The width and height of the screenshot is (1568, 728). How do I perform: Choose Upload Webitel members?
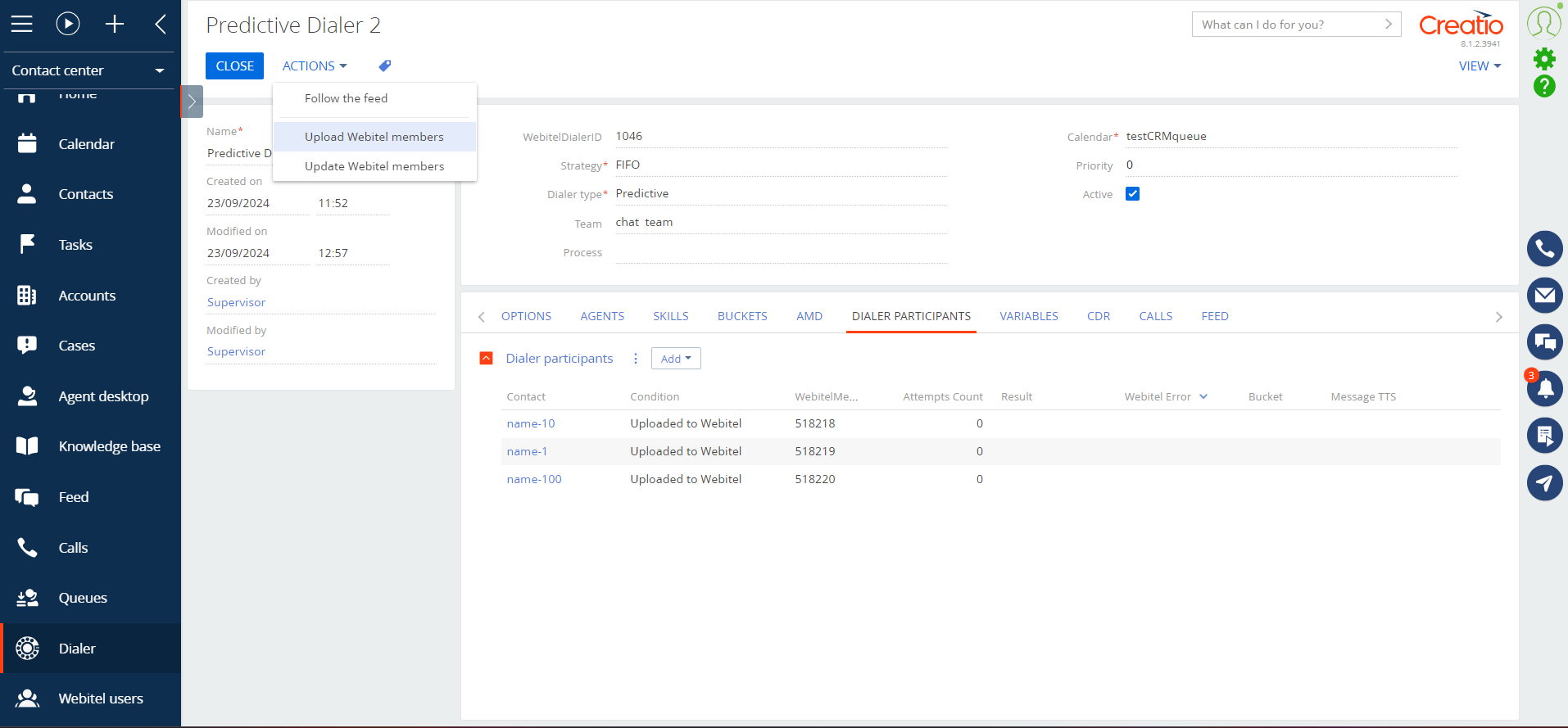pos(374,137)
